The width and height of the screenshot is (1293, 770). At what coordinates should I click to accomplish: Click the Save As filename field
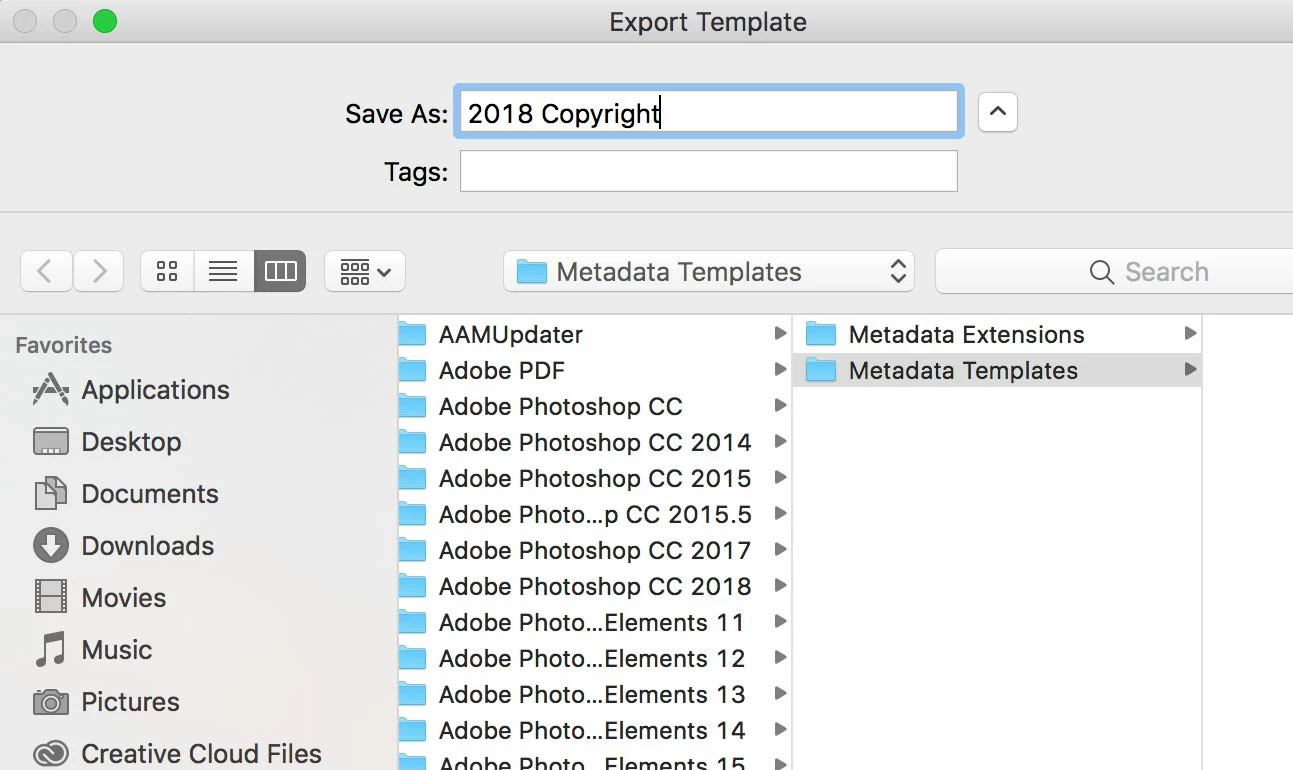(x=709, y=112)
